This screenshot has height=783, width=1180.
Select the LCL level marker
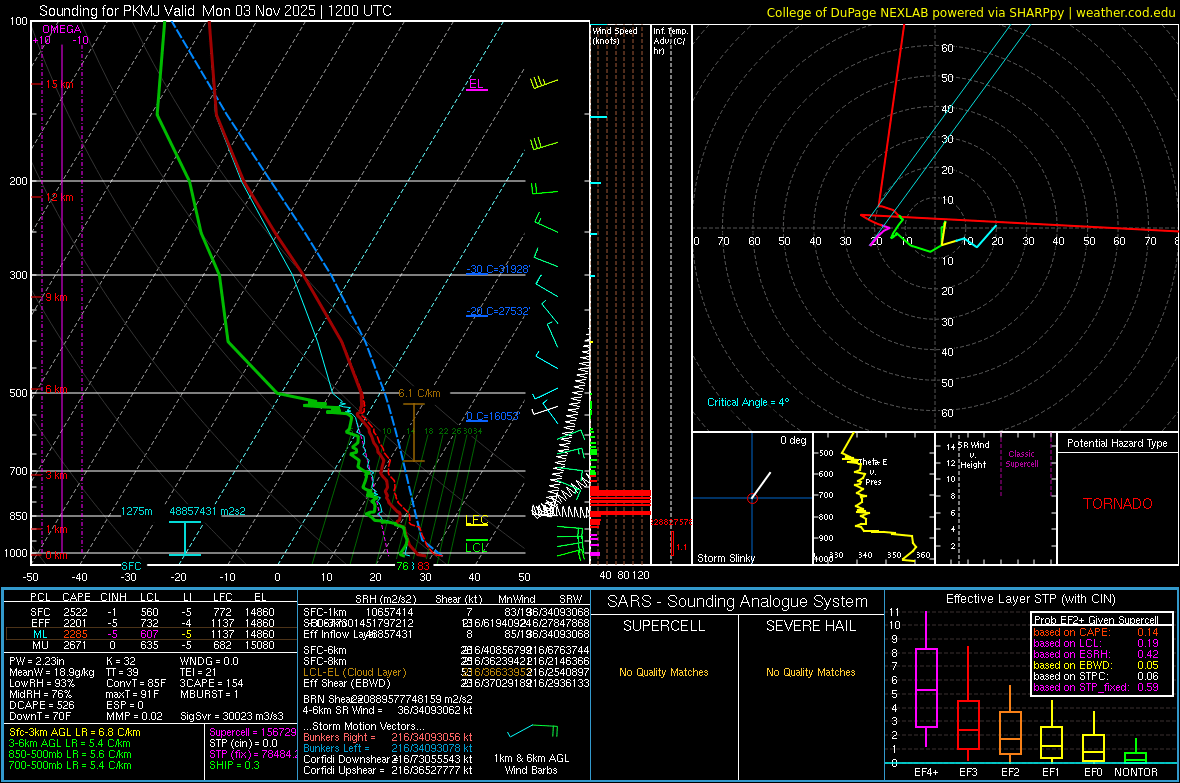[x=476, y=547]
